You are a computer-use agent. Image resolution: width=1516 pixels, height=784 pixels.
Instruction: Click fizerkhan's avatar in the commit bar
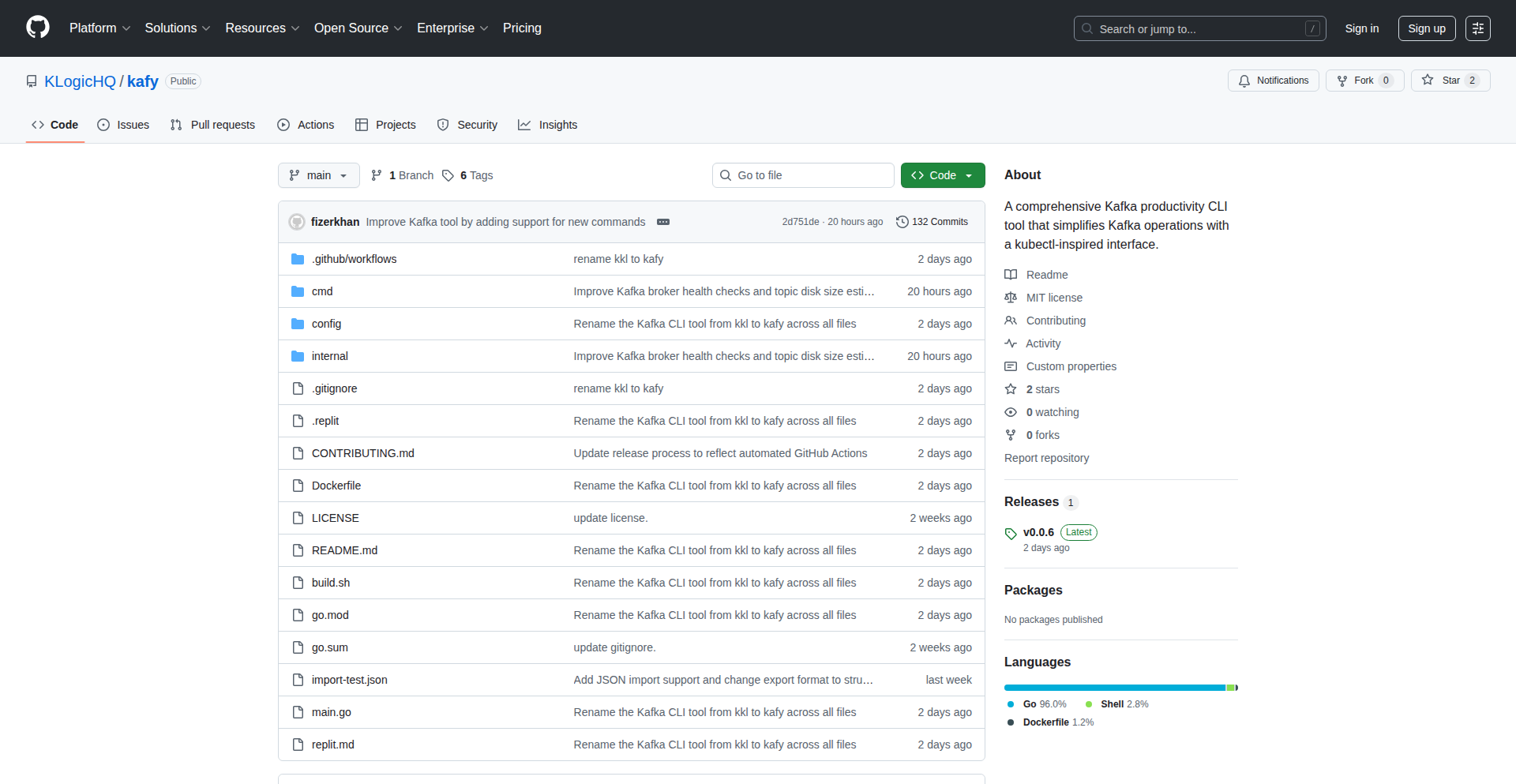point(297,222)
